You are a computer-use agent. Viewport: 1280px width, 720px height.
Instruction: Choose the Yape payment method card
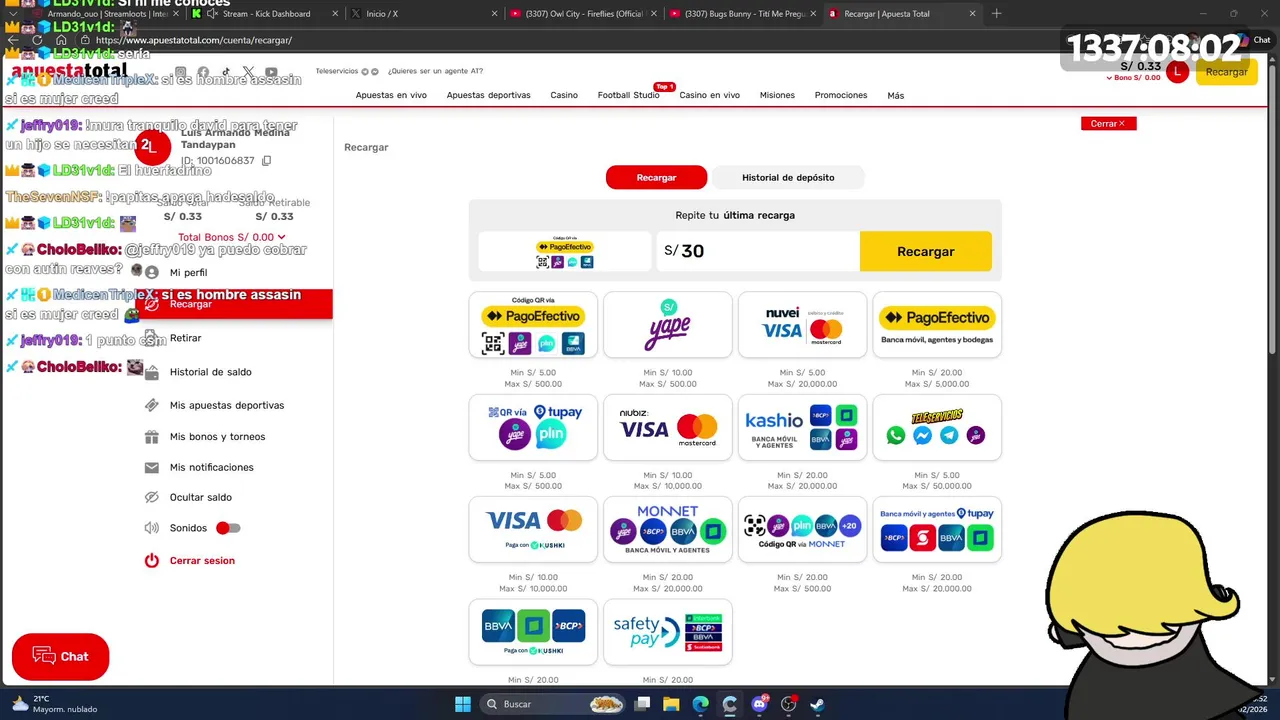(x=668, y=325)
